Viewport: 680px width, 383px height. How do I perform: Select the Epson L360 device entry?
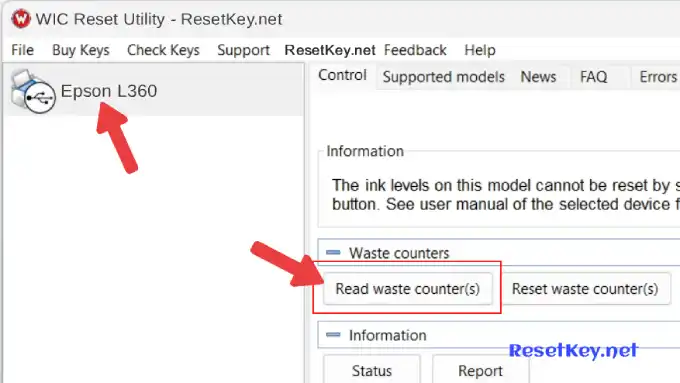(154, 91)
